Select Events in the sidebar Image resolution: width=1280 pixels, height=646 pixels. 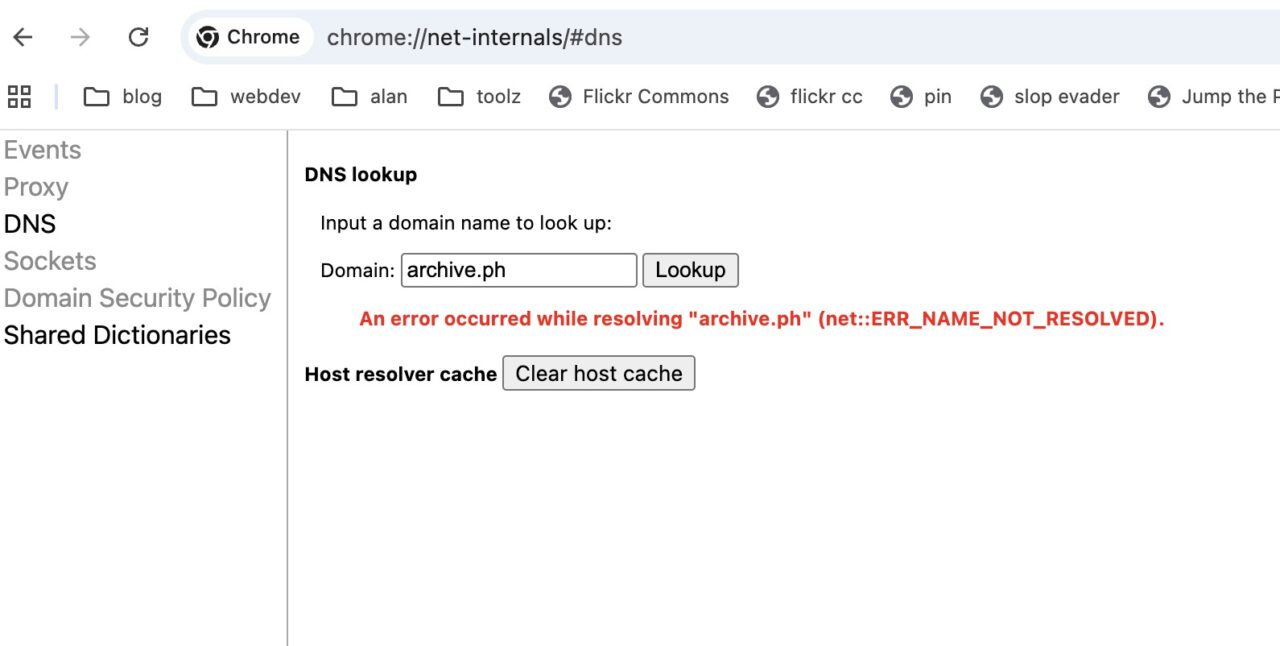pos(42,150)
